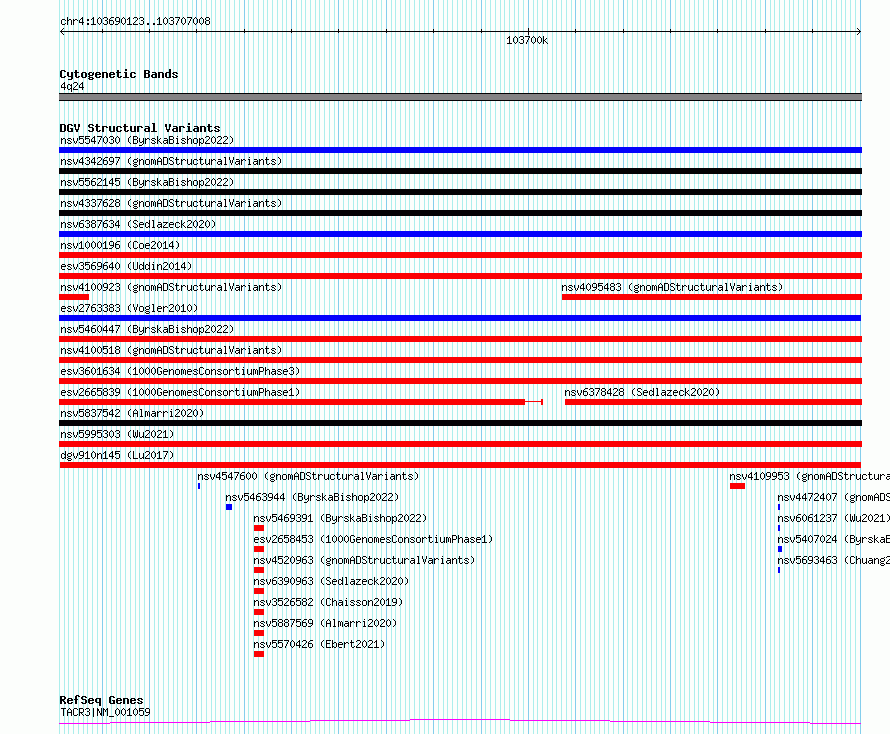
Task: Click the blue bar of esv2763383
Action: point(460,318)
